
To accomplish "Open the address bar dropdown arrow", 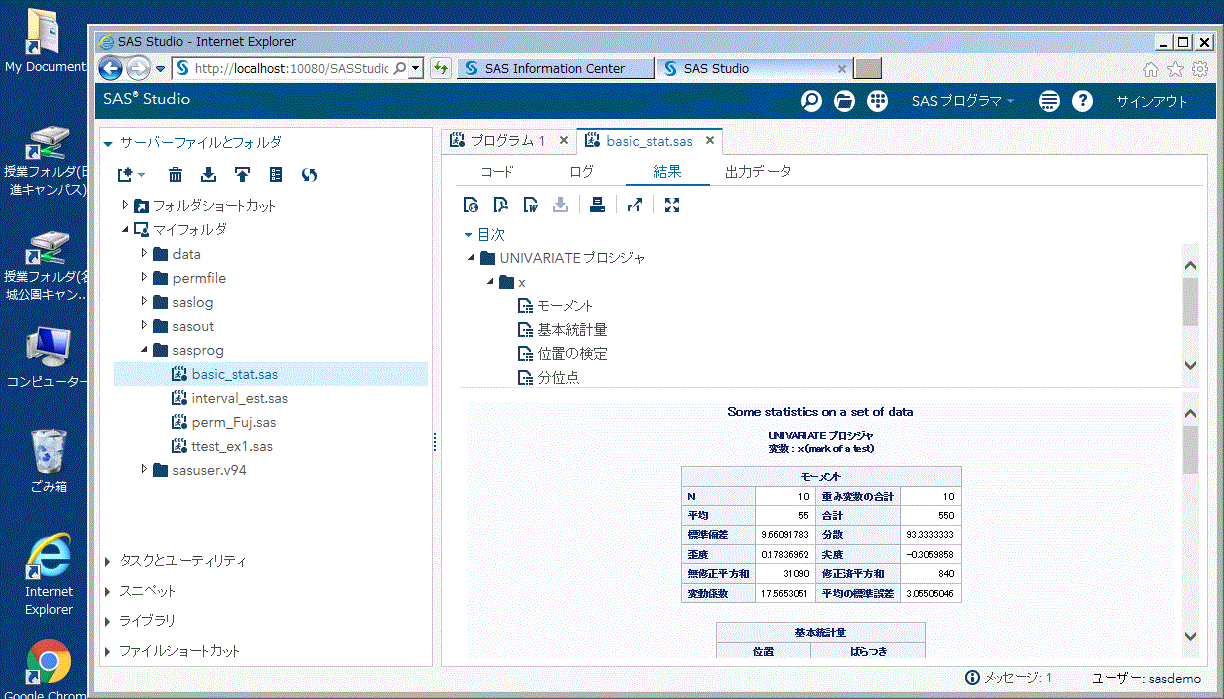I will (415, 68).
